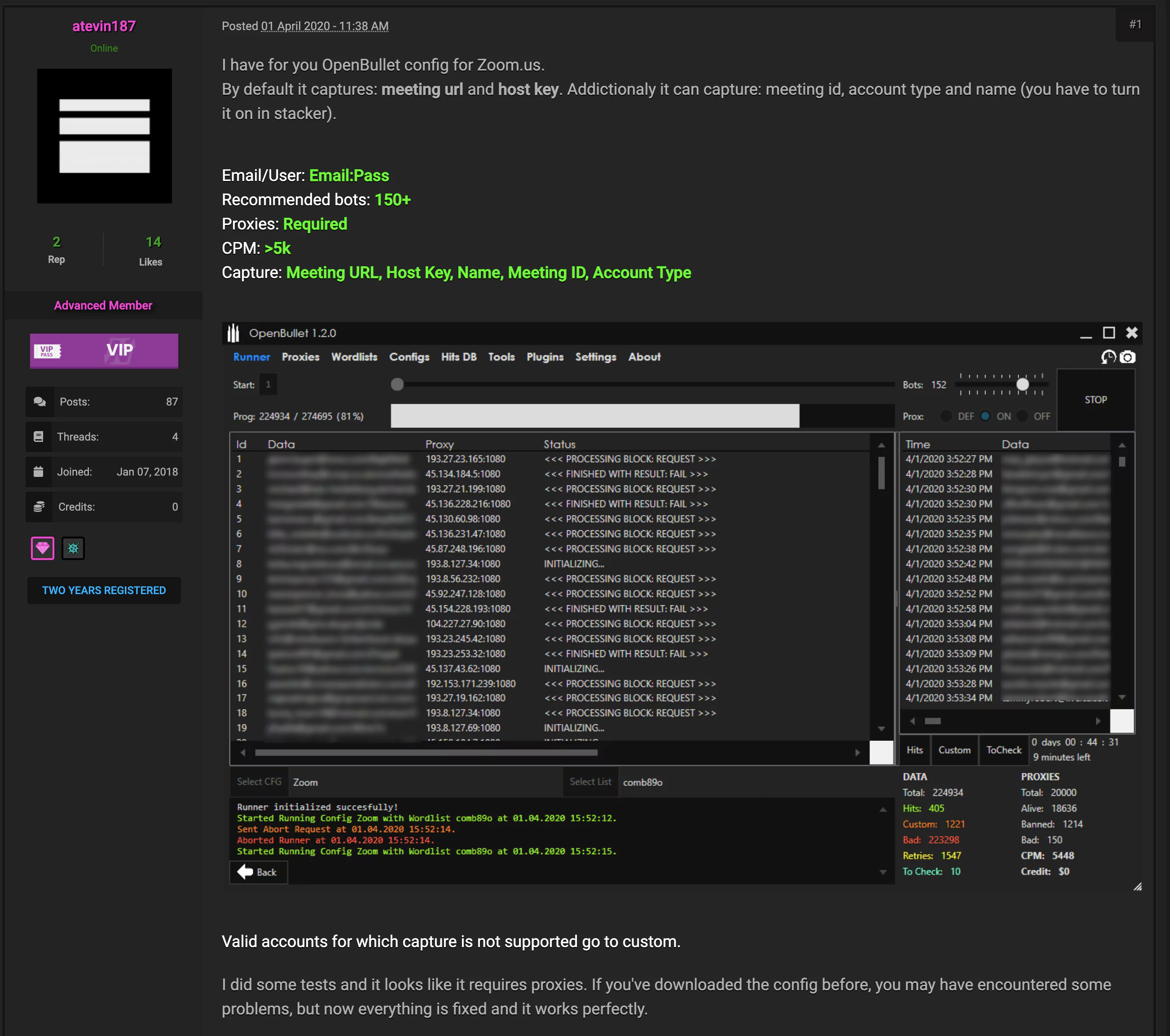Click the post permalink #1
Viewport: 1170px width, 1036px height.
(1135, 24)
